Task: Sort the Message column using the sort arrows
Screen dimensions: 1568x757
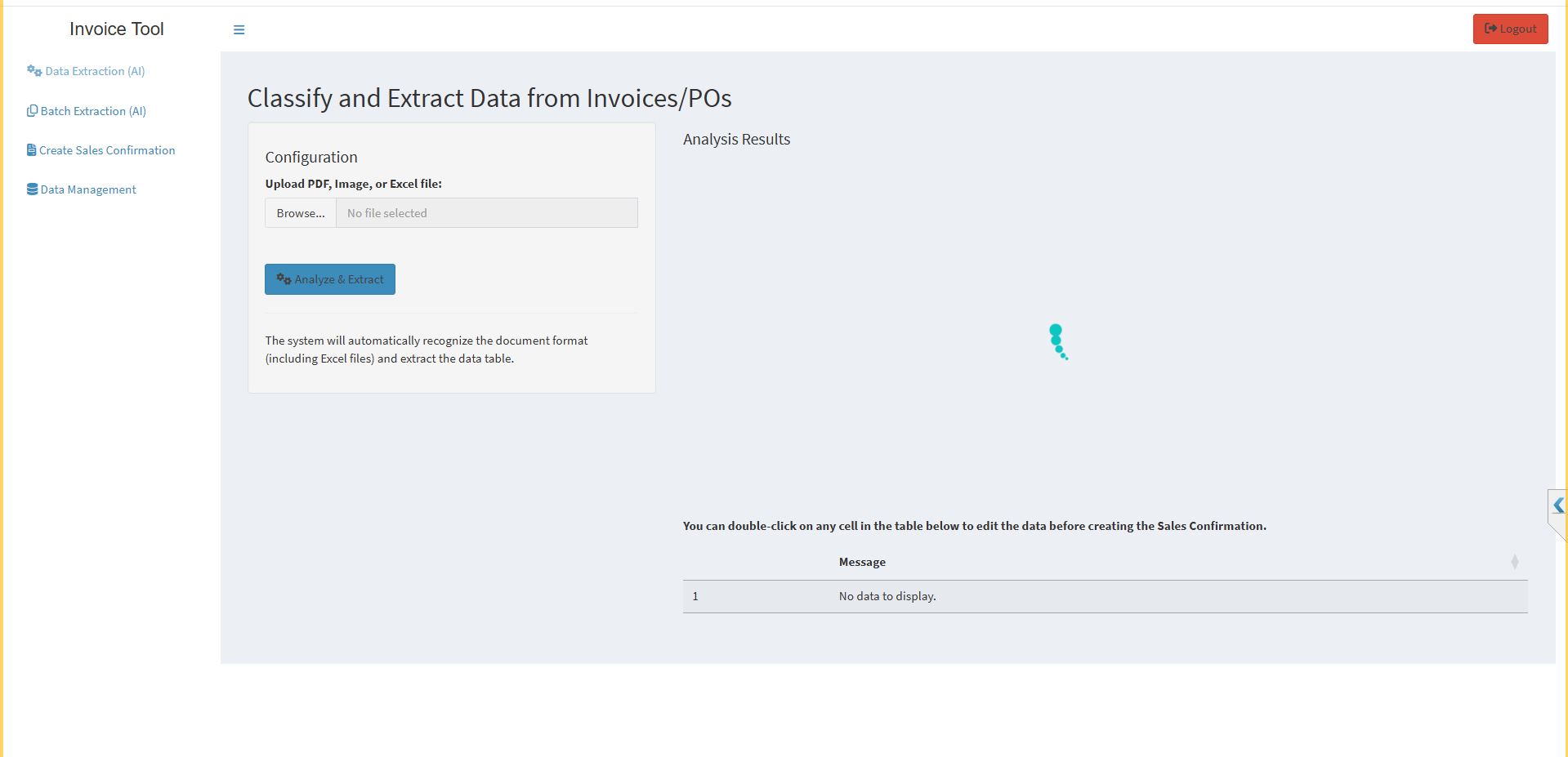Action: 1514,562
